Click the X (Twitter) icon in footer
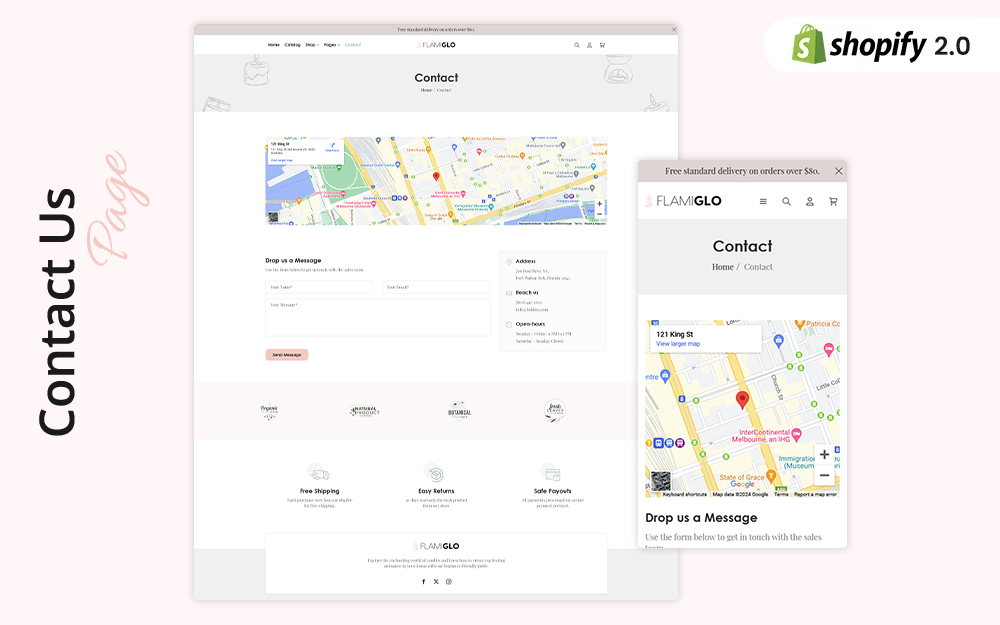 (x=436, y=581)
